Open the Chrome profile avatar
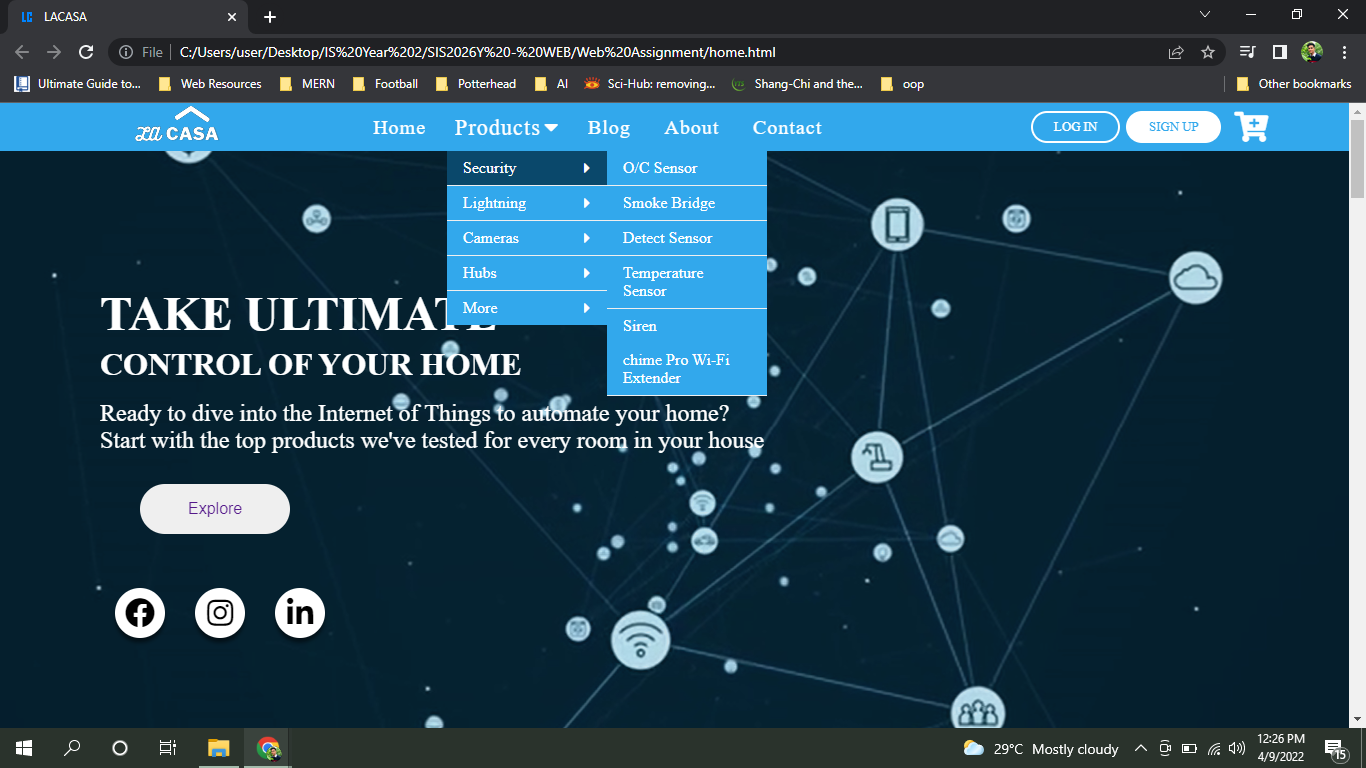Viewport: 1366px width, 768px height. (x=1310, y=51)
